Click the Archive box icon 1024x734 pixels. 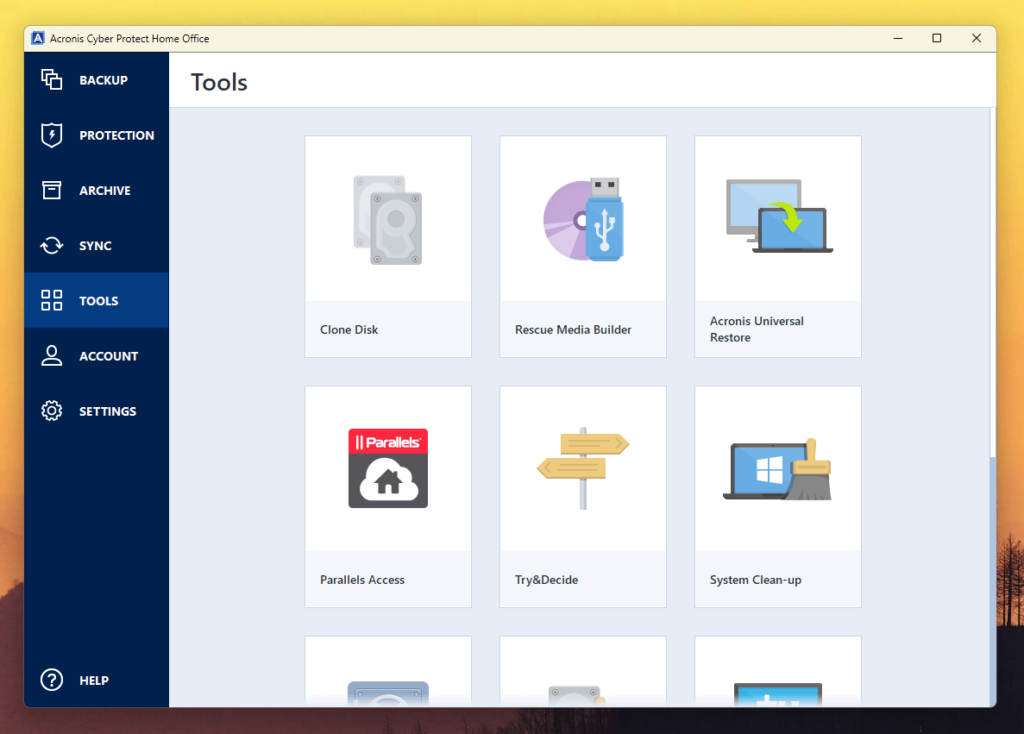click(52, 190)
